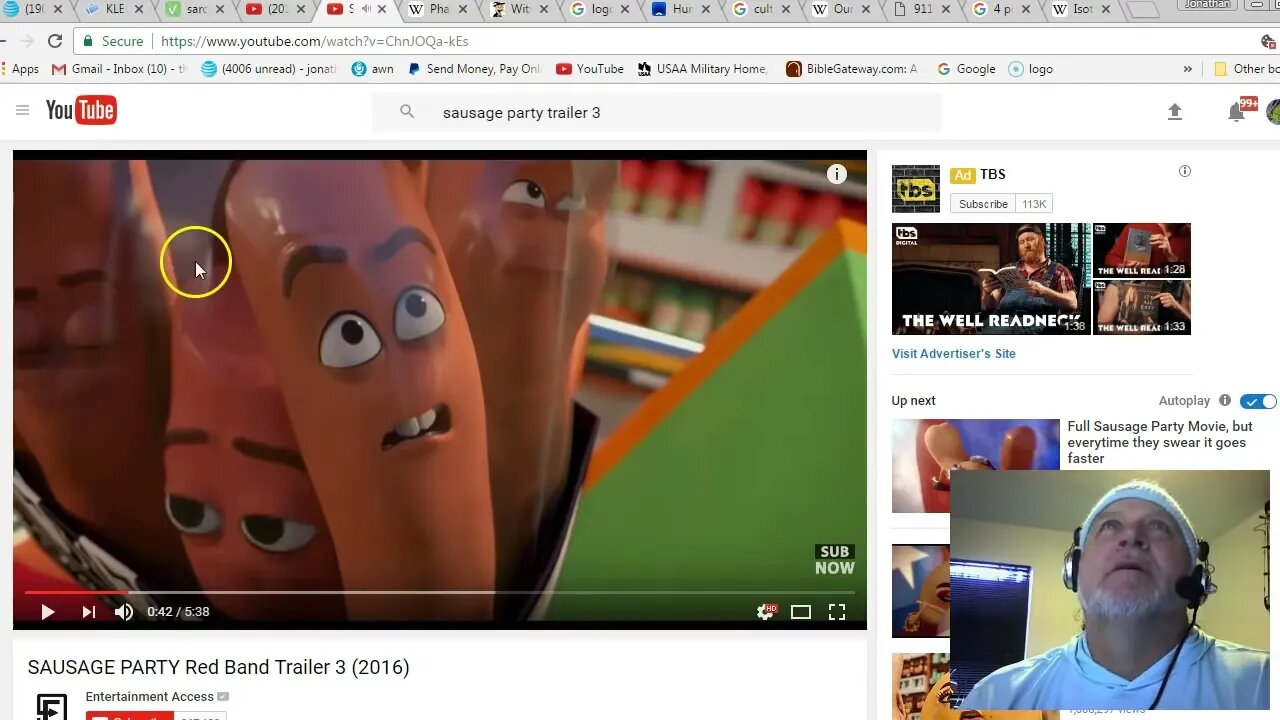This screenshot has width=1280, height=720.
Task: Open the YouTube guide hamburger menu
Action: (x=22, y=110)
